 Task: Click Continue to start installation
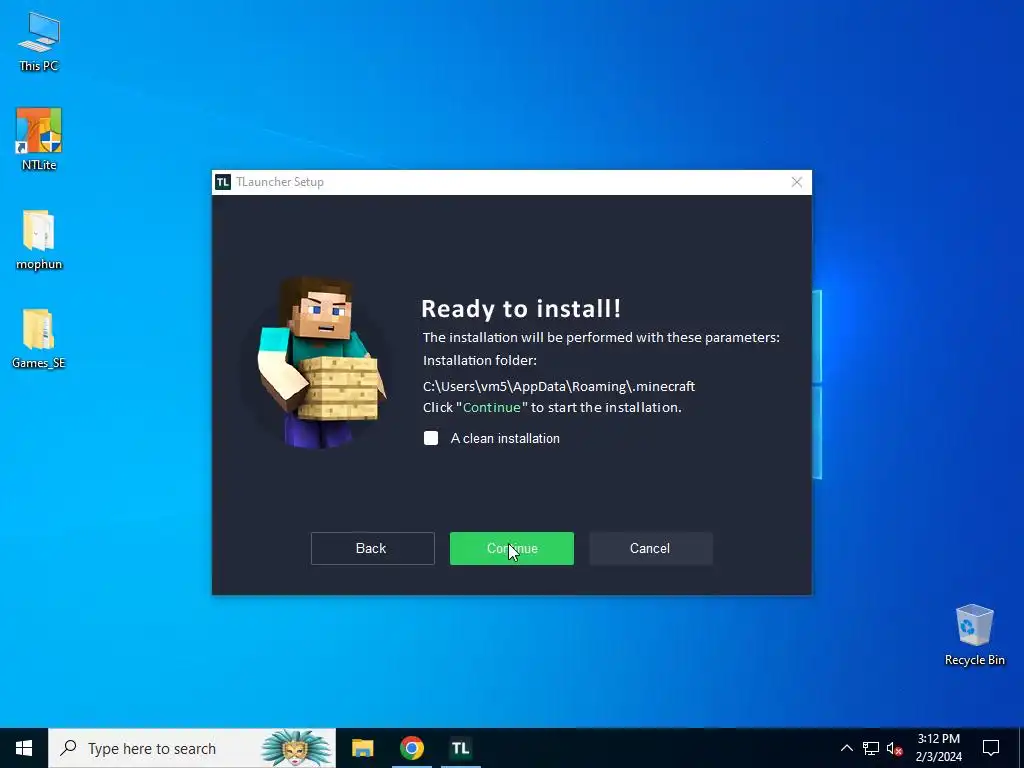[x=511, y=549]
